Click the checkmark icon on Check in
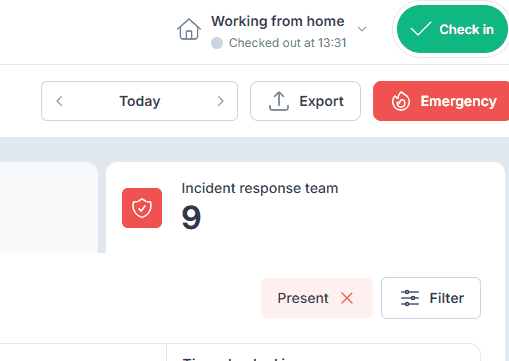 coord(421,29)
